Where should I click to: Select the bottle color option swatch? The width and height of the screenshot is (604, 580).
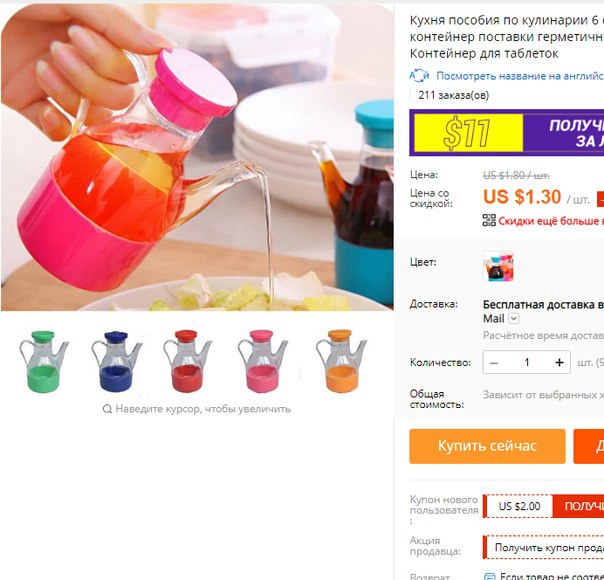pyautogui.click(x=498, y=266)
